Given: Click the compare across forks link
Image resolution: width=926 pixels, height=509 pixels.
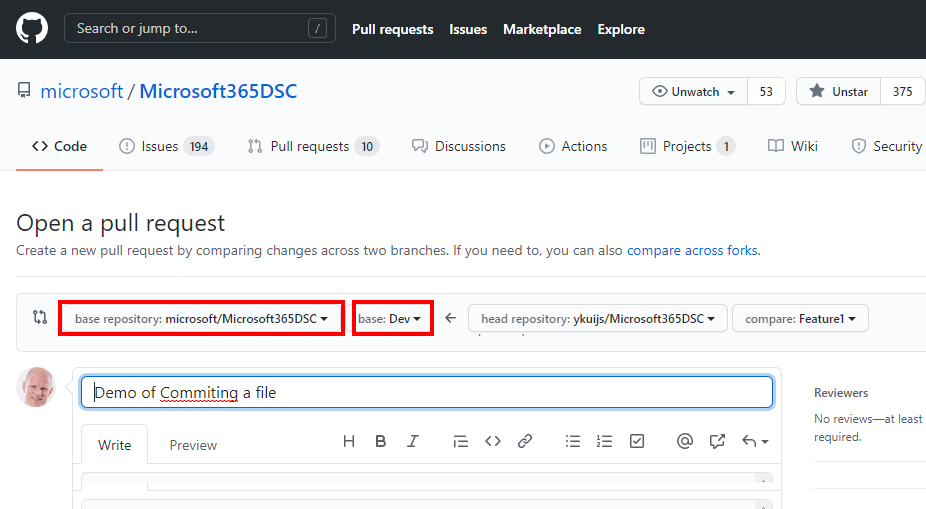Looking at the screenshot, I should coord(692,250).
